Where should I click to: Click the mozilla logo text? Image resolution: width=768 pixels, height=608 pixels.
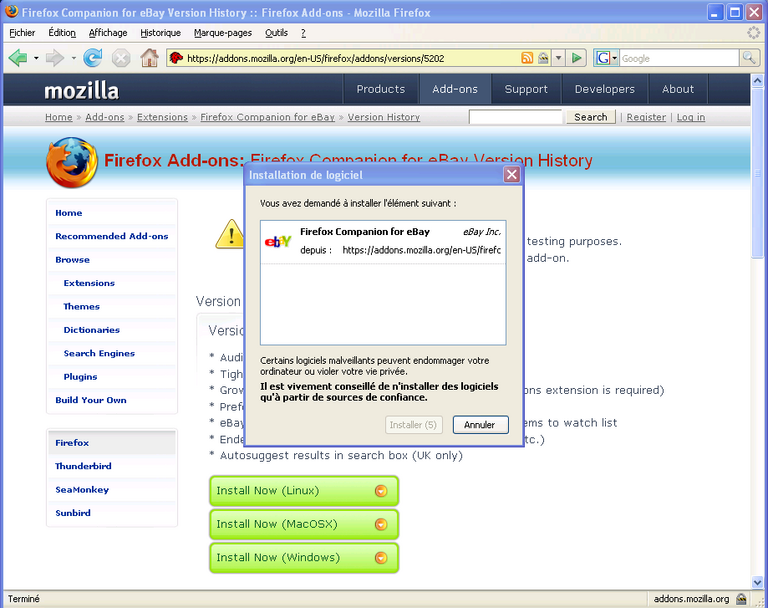[81, 91]
